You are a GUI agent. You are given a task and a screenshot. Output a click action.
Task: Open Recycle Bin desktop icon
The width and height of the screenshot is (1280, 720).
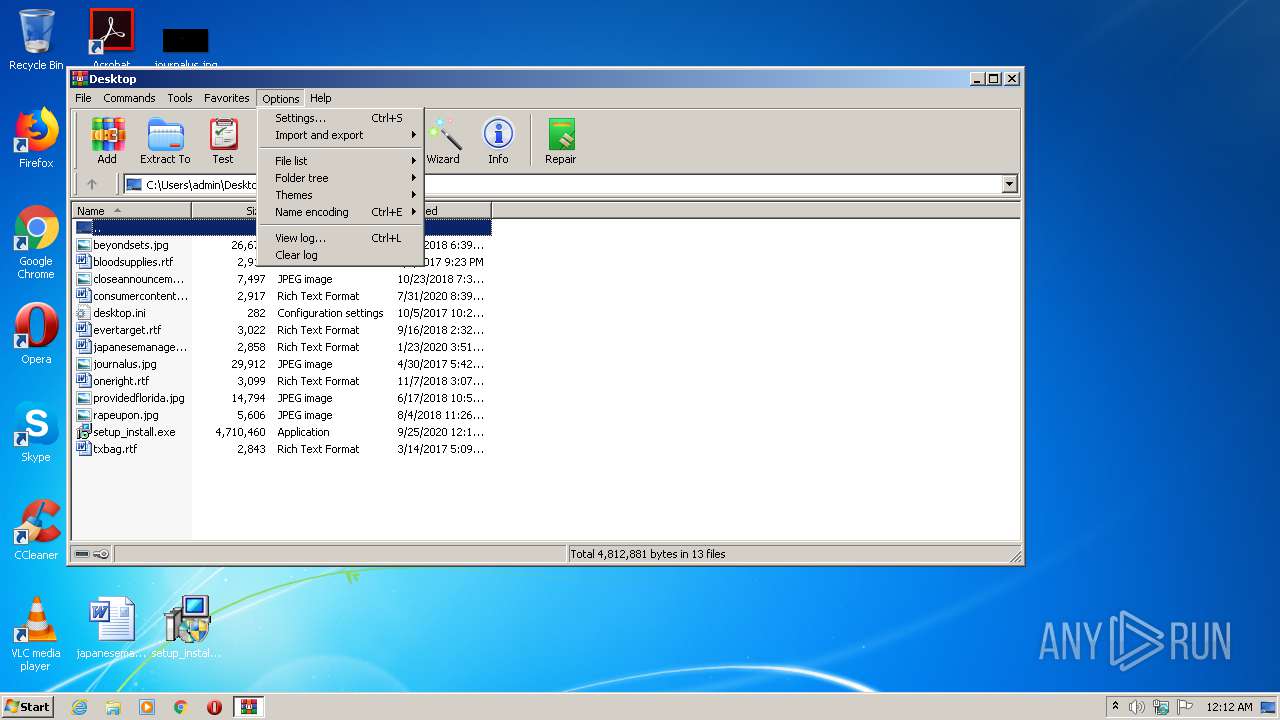[x=36, y=40]
